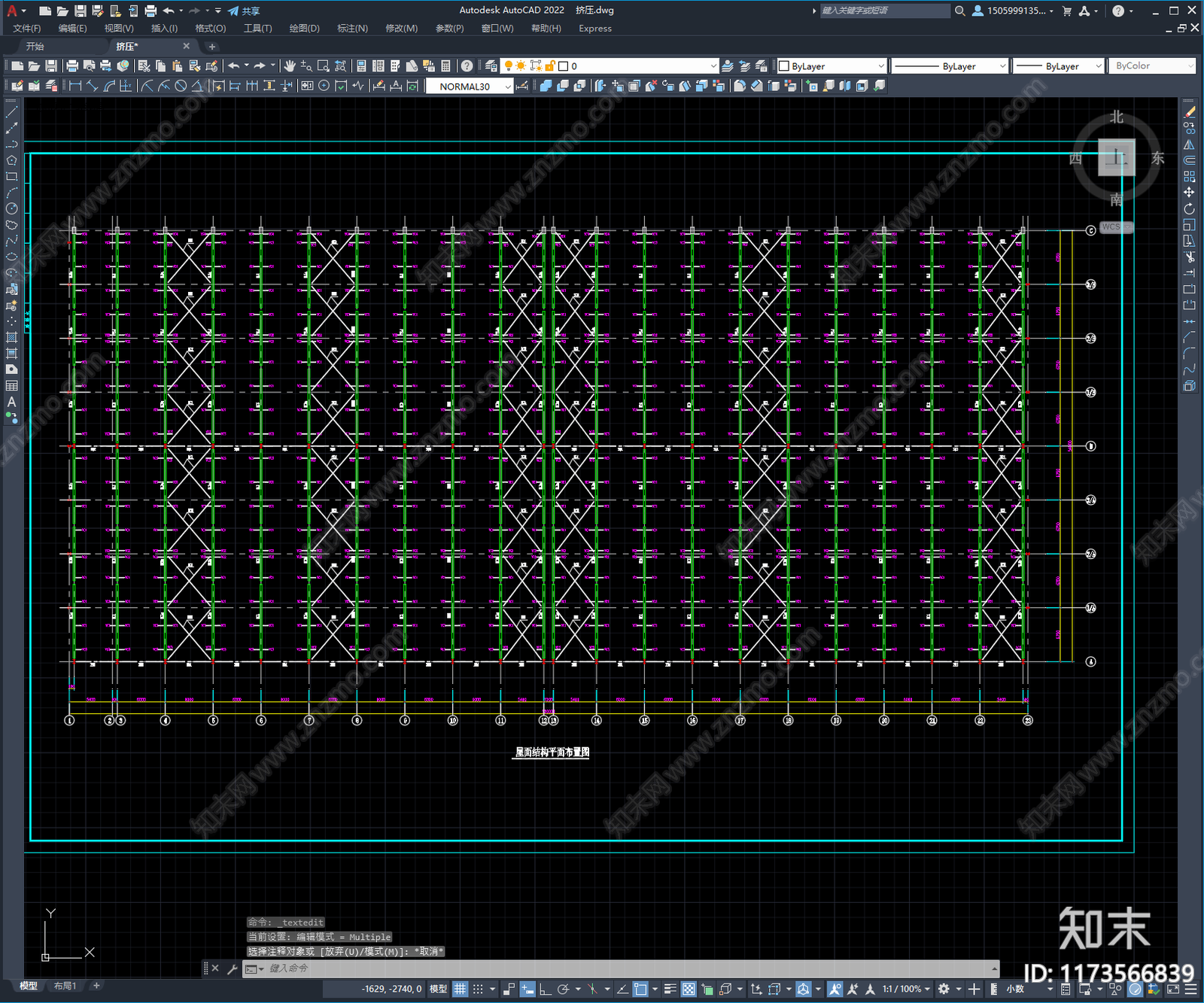Image resolution: width=1204 pixels, height=1003 pixels.
Task: Open the Autodesk App Store cart icon
Action: [x=1066, y=11]
